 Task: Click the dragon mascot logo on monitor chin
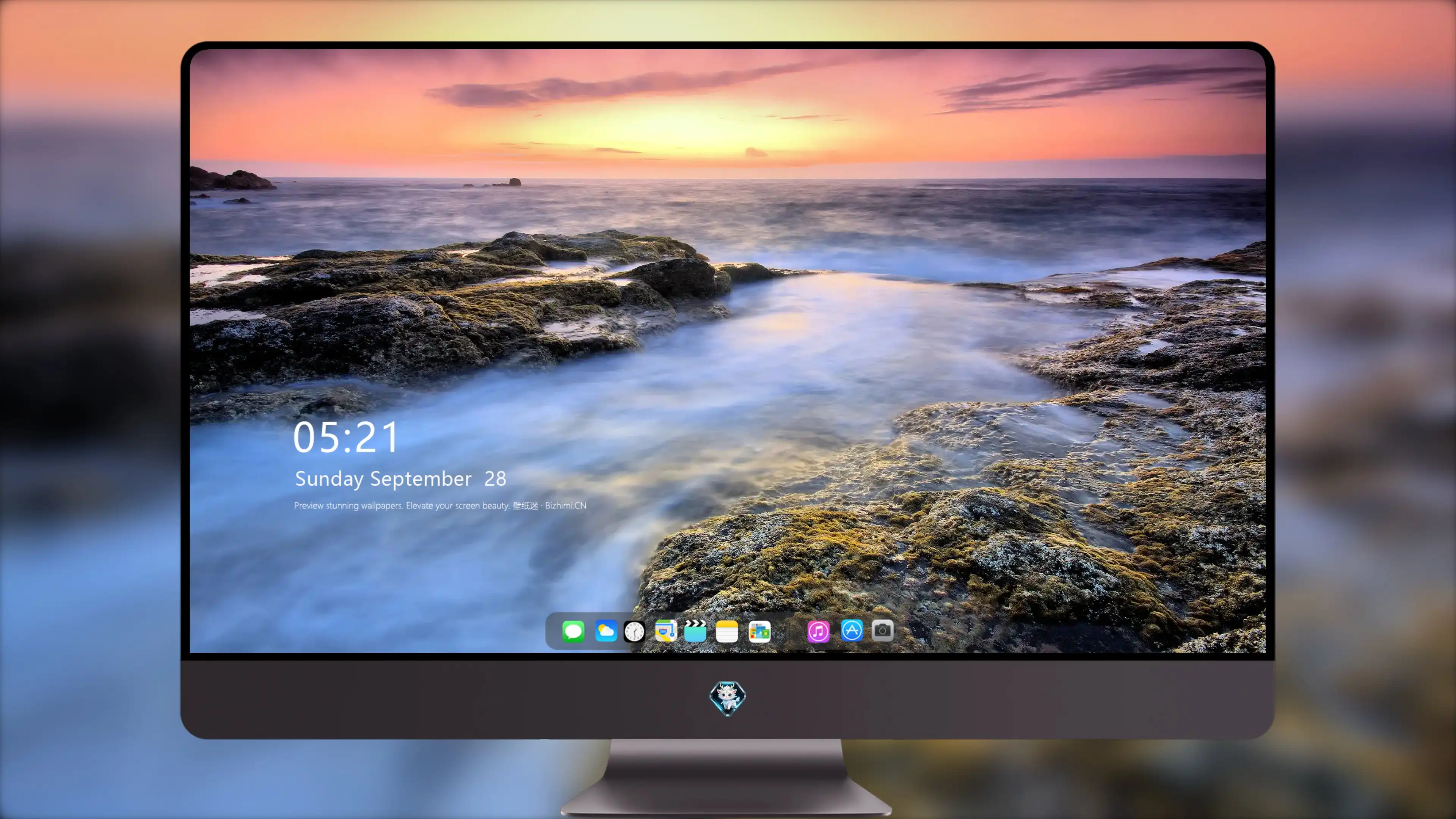[728, 698]
